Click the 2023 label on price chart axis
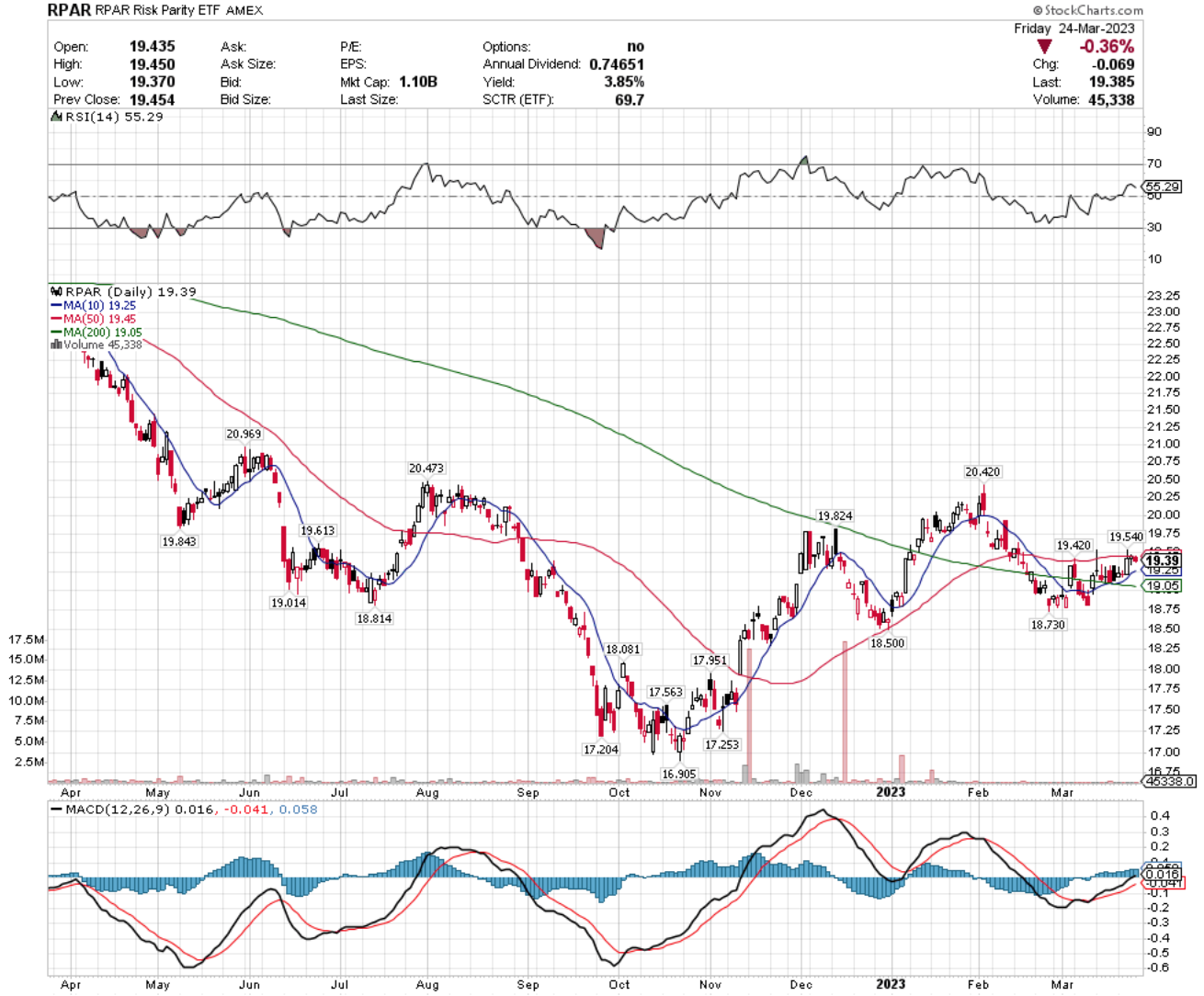Viewport: 1204px width, 996px height. pyautogui.click(x=891, y=791)
